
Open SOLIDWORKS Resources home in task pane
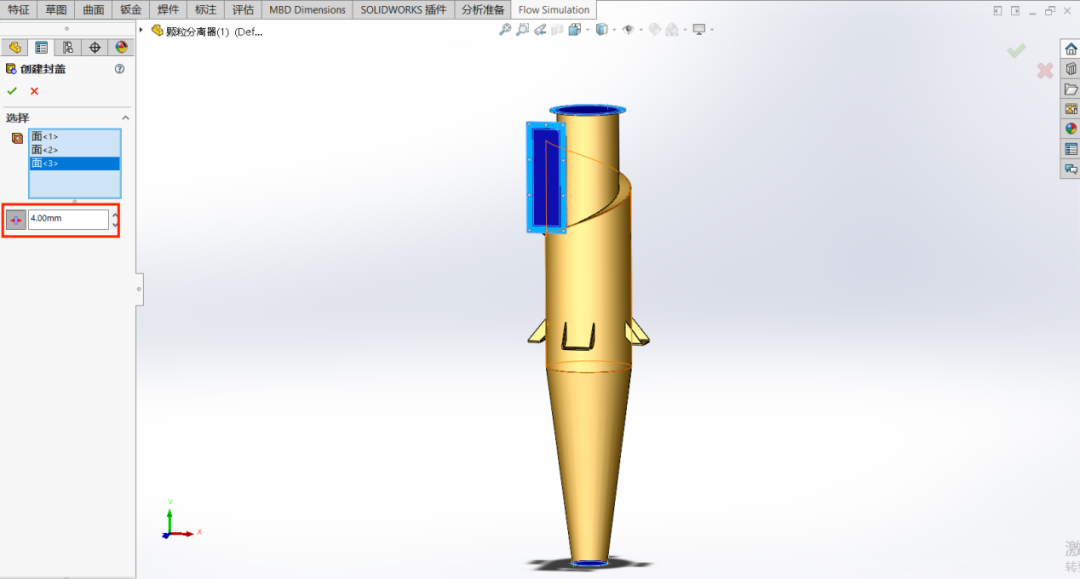(x=1070, y=49)
